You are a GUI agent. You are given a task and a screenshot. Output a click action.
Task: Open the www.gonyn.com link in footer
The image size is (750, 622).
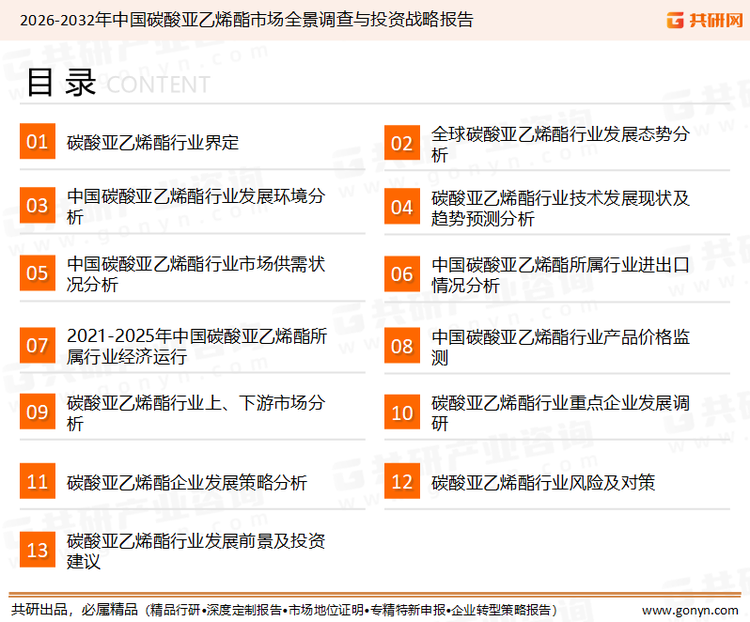point(690,610)
